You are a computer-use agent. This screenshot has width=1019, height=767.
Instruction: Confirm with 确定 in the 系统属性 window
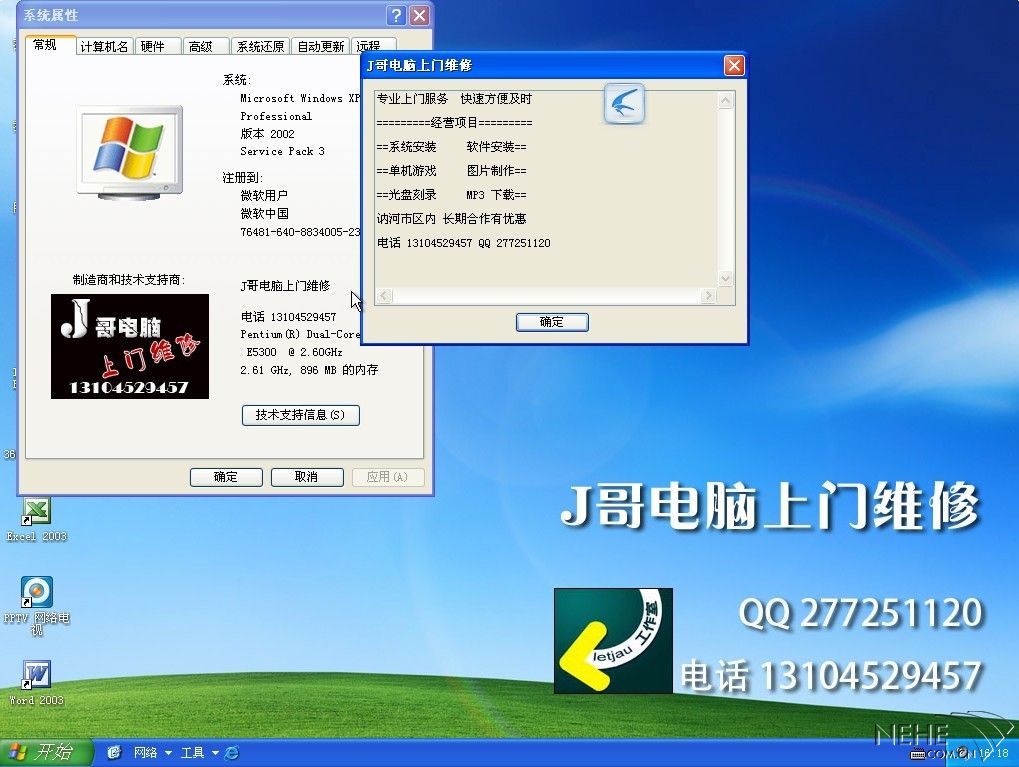point(226,477)
